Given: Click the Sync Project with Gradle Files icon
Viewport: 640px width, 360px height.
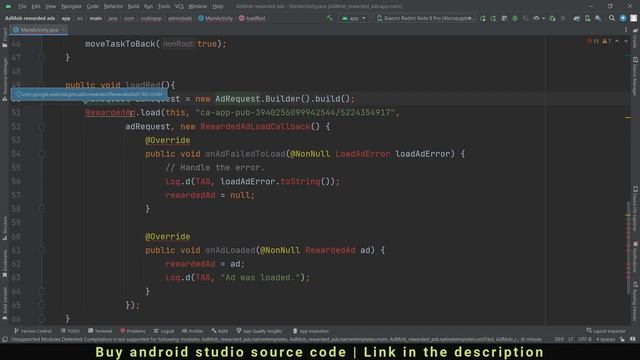Looking at the screenshot, I should click(x=576, y=18).
